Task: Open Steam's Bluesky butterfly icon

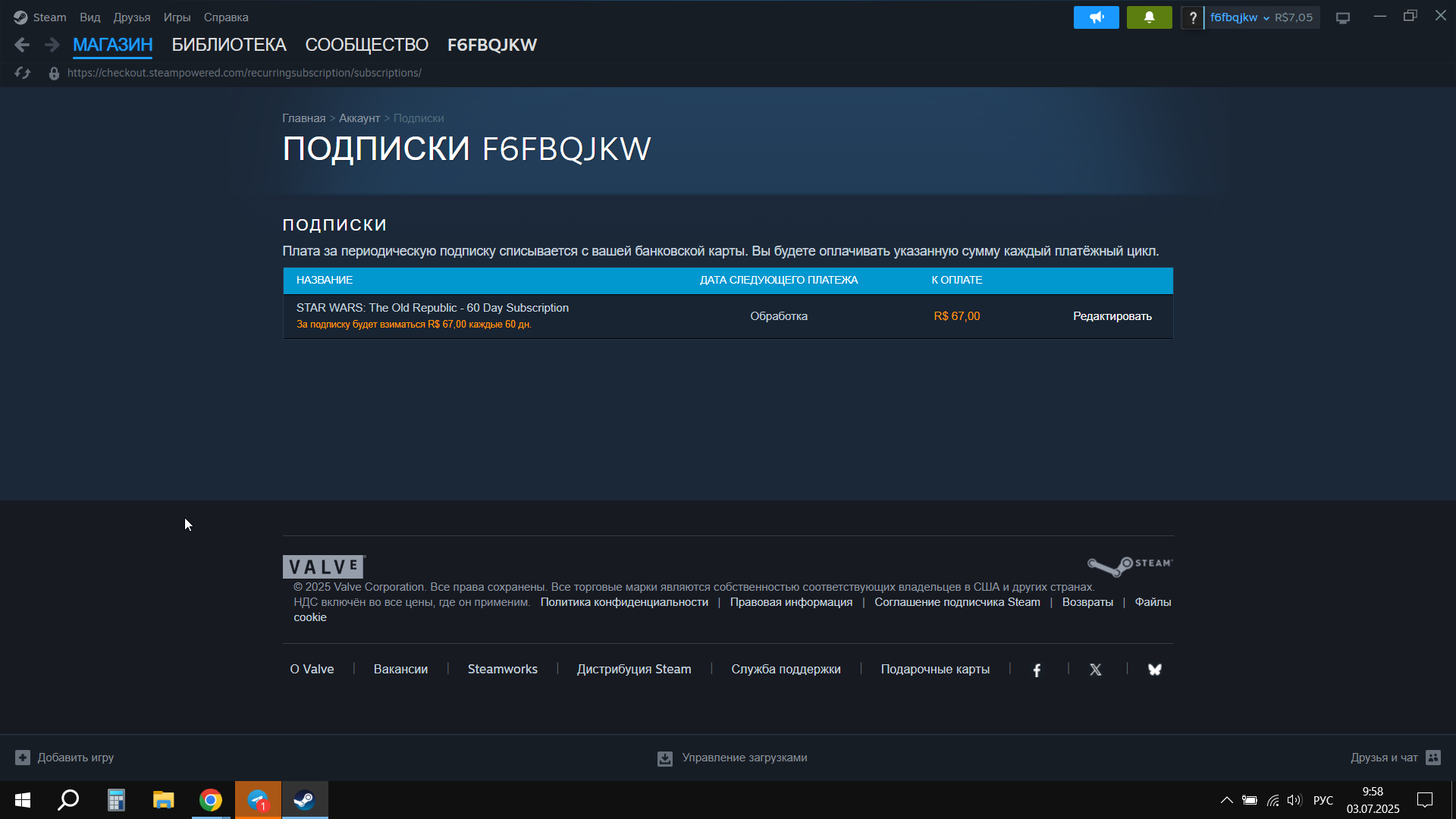Action: click(1155, 670)
